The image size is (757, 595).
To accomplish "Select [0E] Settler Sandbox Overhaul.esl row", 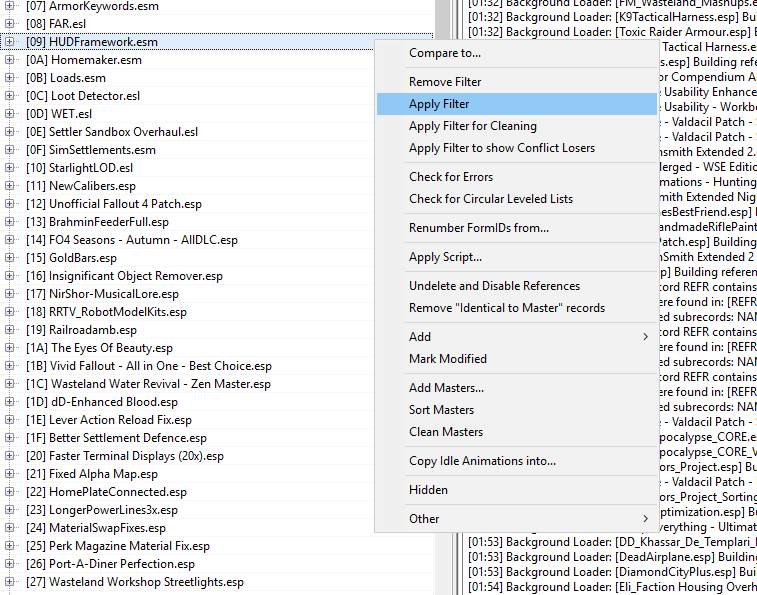I will (x=112, y=132).
